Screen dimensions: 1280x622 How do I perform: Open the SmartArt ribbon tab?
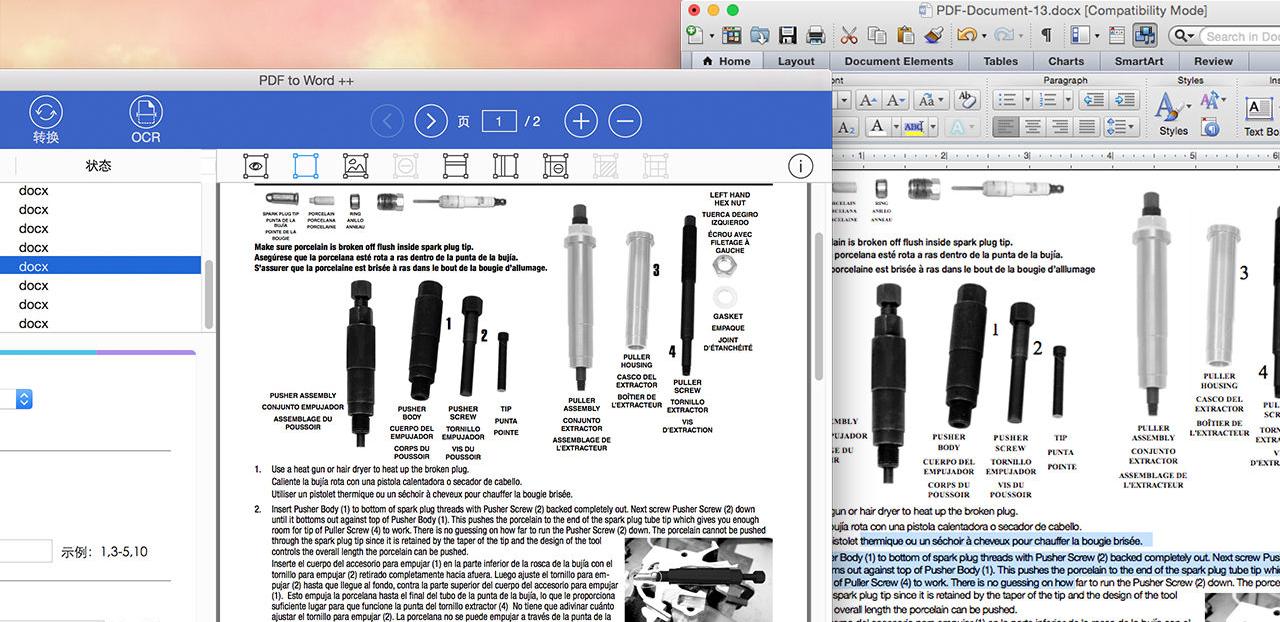(1140, 61)
